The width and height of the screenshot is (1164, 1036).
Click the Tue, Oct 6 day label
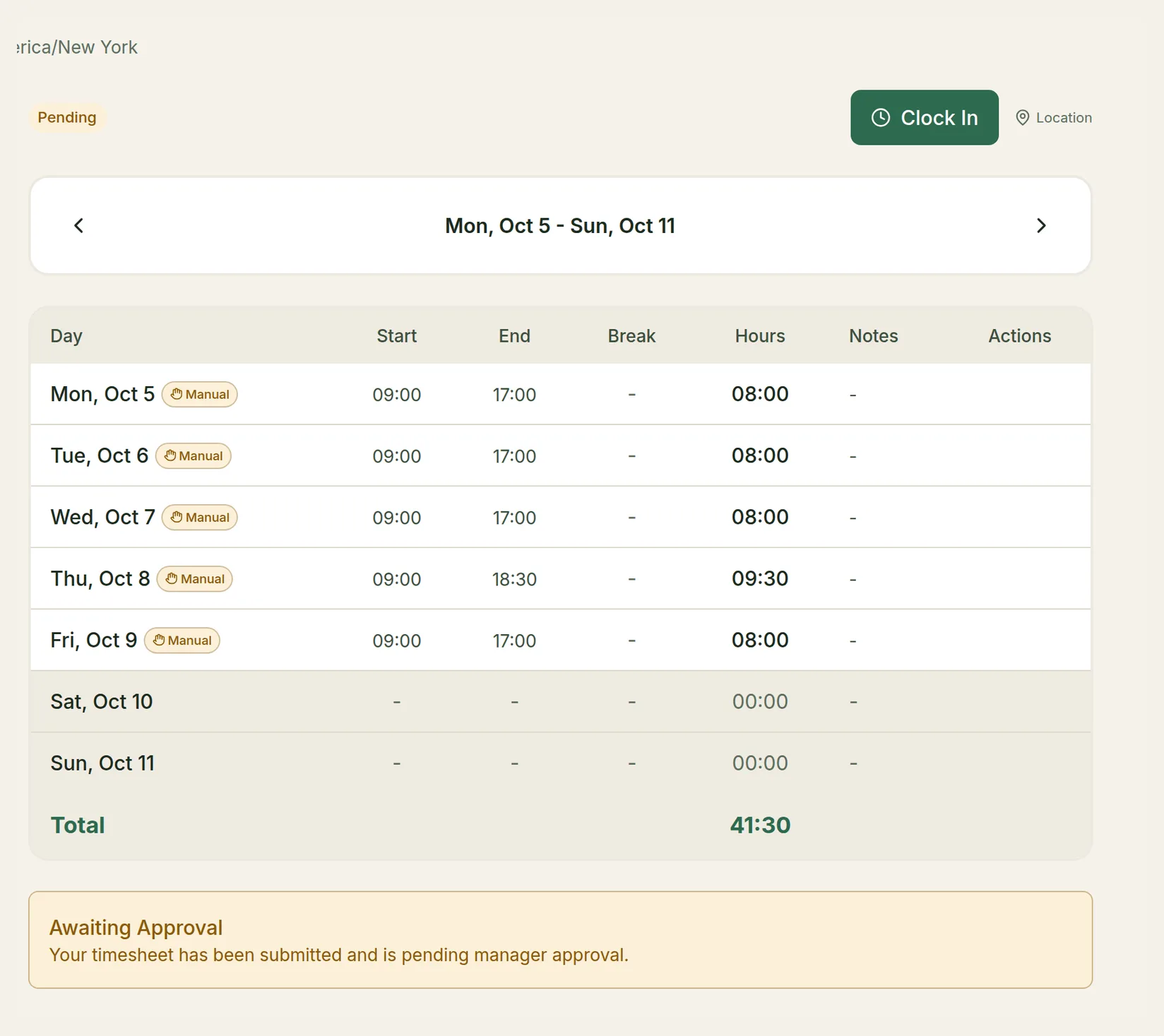[100, 456]
